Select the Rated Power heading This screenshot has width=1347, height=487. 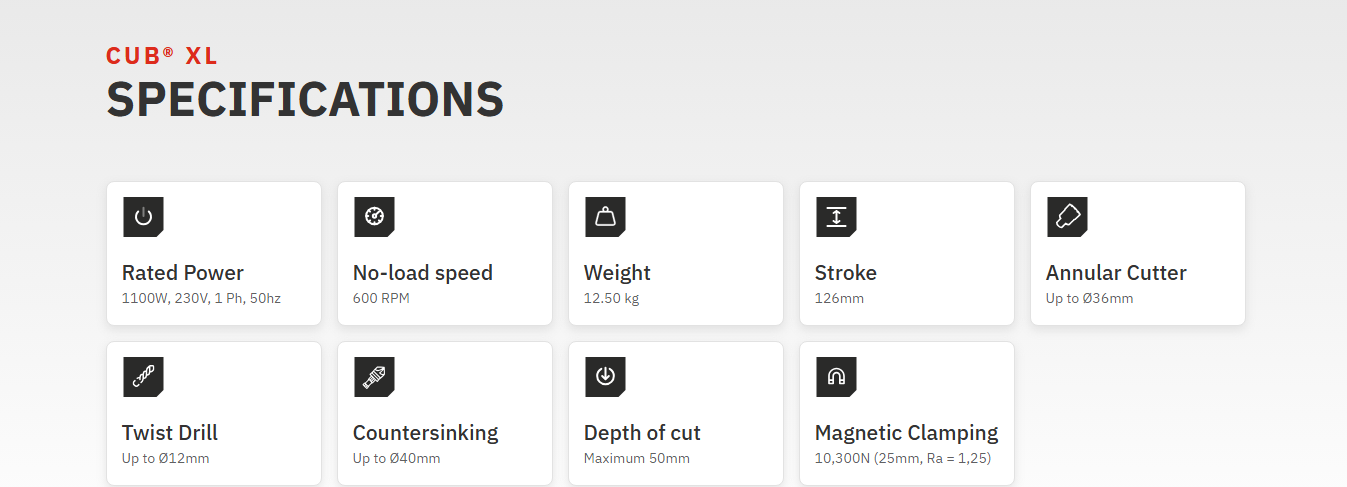point(183,273)
